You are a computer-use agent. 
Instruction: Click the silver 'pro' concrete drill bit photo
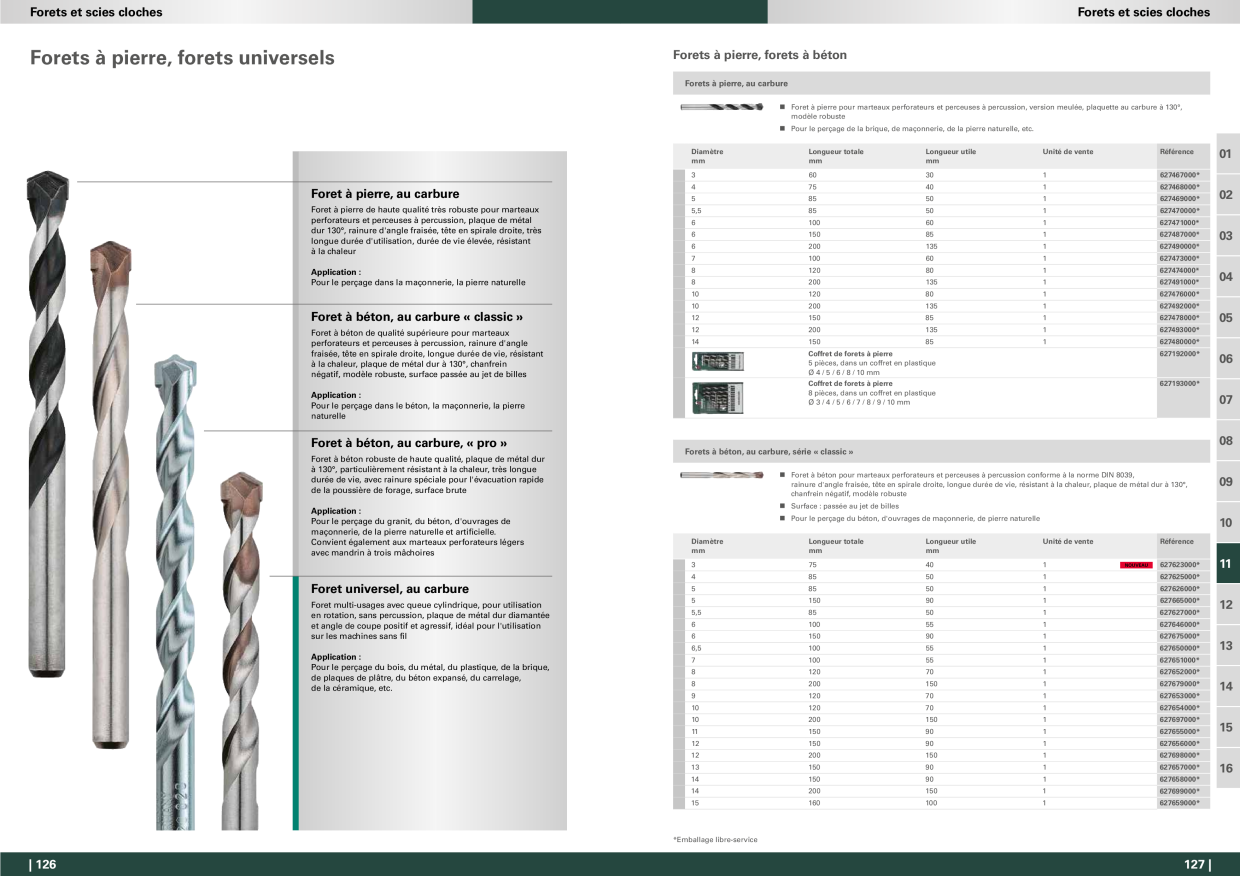tap(174, 592)
